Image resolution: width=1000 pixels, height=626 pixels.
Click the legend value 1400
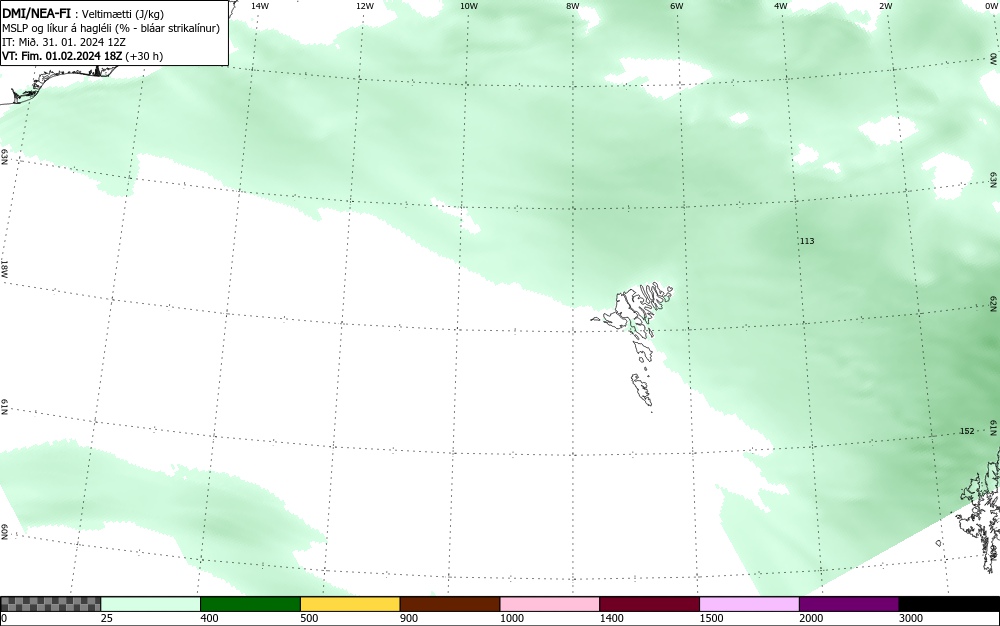(x=611, y=618)
